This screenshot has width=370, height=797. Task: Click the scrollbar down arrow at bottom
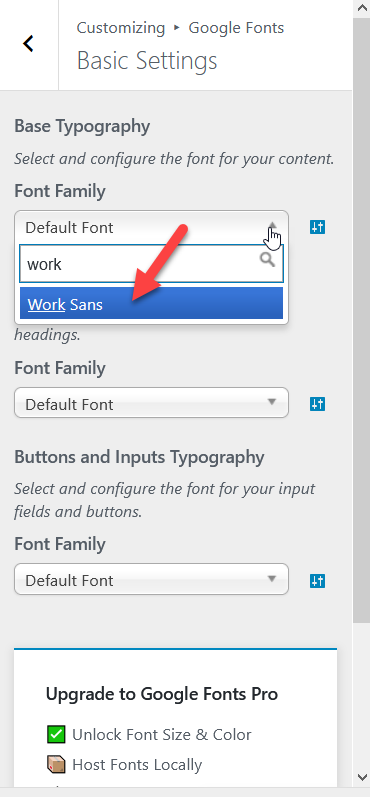361,777
